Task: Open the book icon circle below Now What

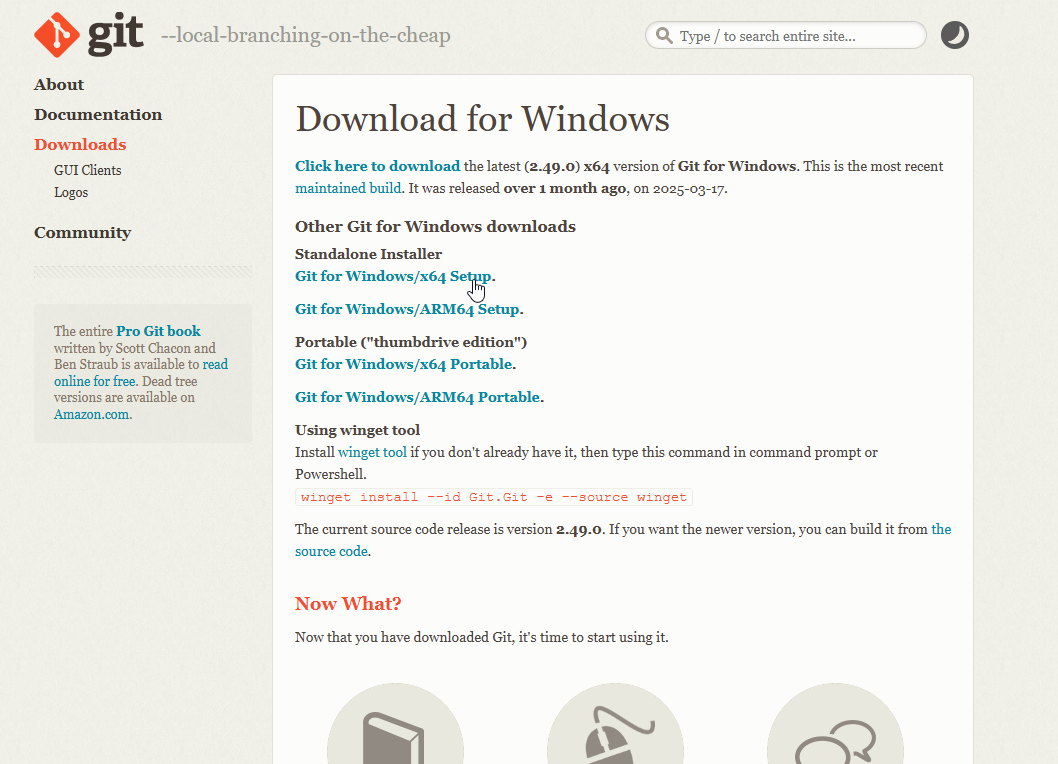Action: pyautogui.click(x=395, y=724)
